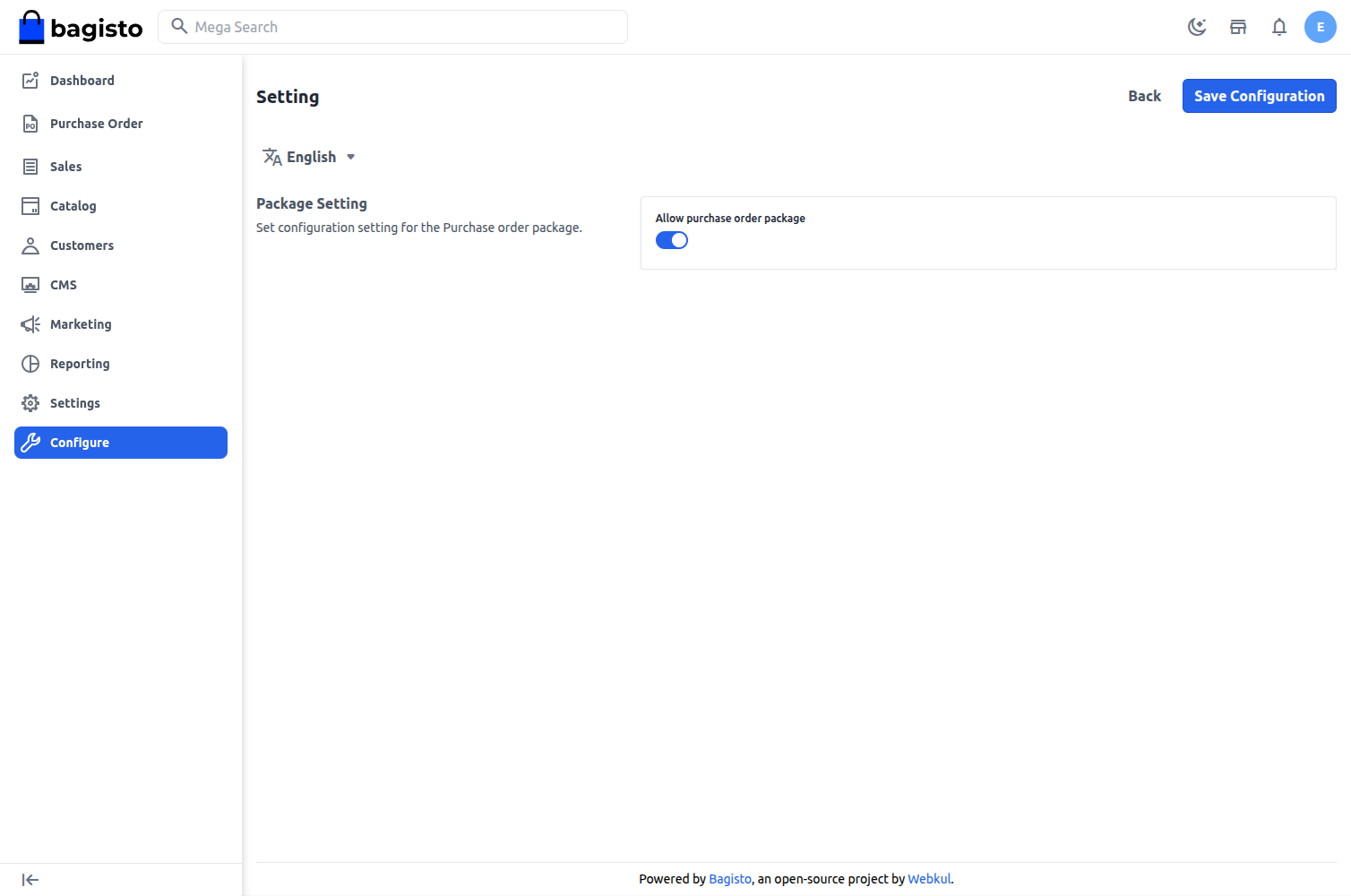Click the Marketing megaphone icon
This screenshot has height=896, width=1351.
pos(30,323)
